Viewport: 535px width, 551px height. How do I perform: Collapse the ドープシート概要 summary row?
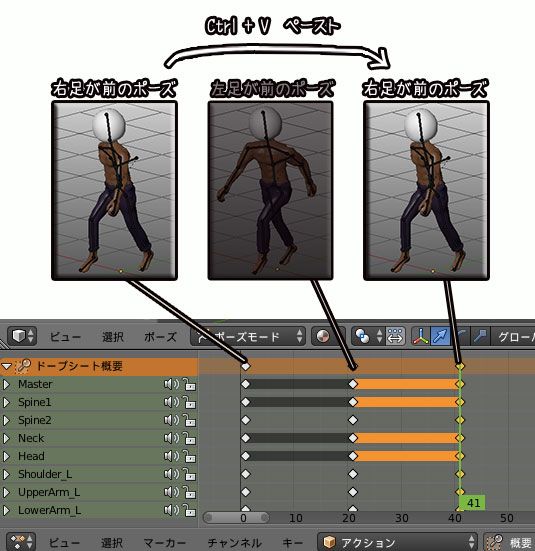[6, 366]
